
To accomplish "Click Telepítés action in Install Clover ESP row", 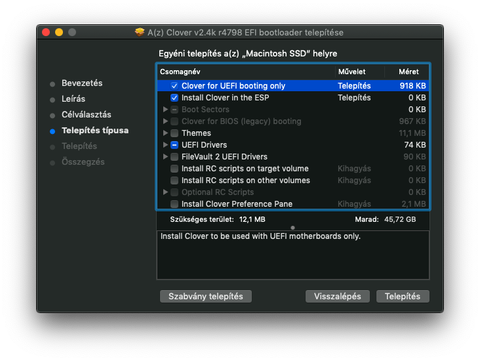I will [x=354, y=98].
